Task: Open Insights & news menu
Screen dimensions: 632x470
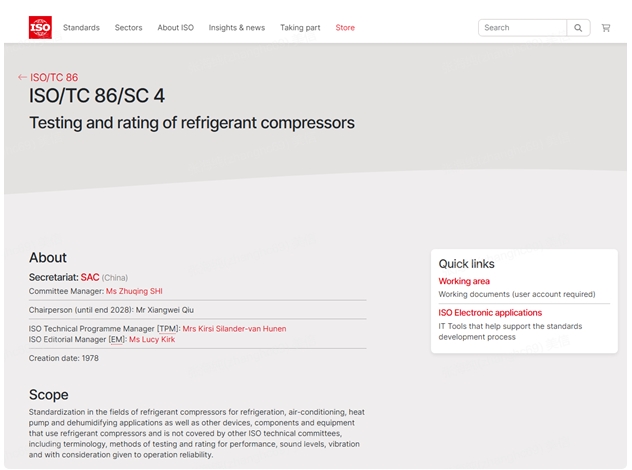Action: point(237,28)
